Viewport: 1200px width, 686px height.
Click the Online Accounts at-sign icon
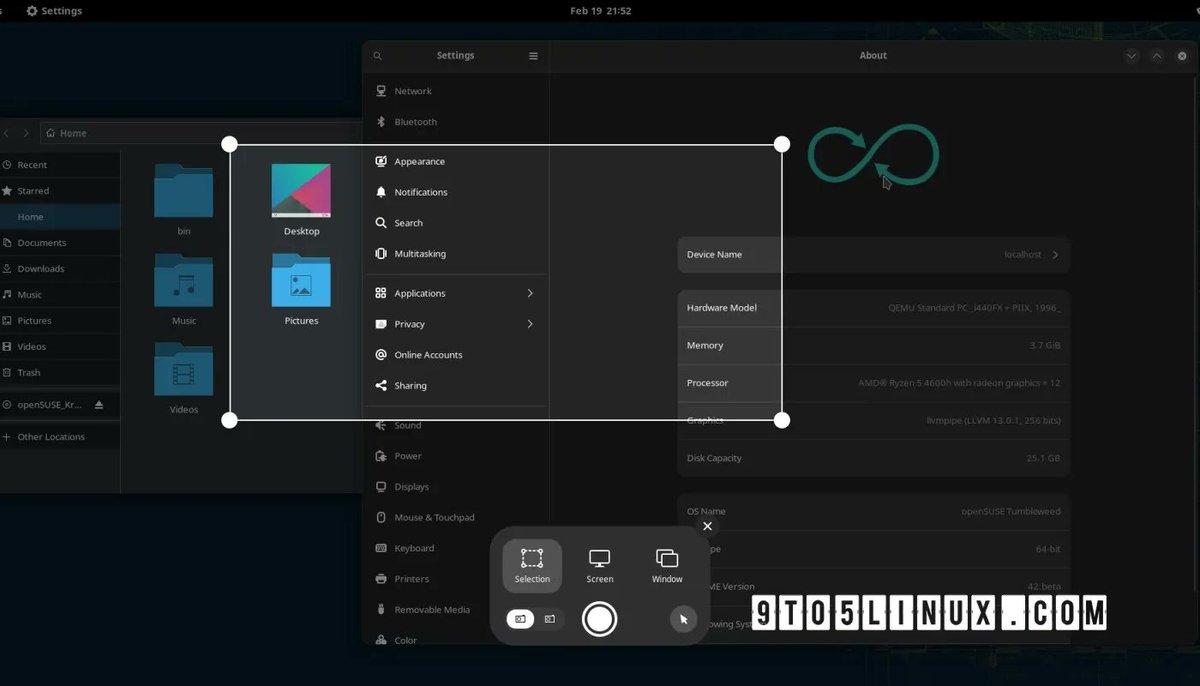tap(381, 355)
